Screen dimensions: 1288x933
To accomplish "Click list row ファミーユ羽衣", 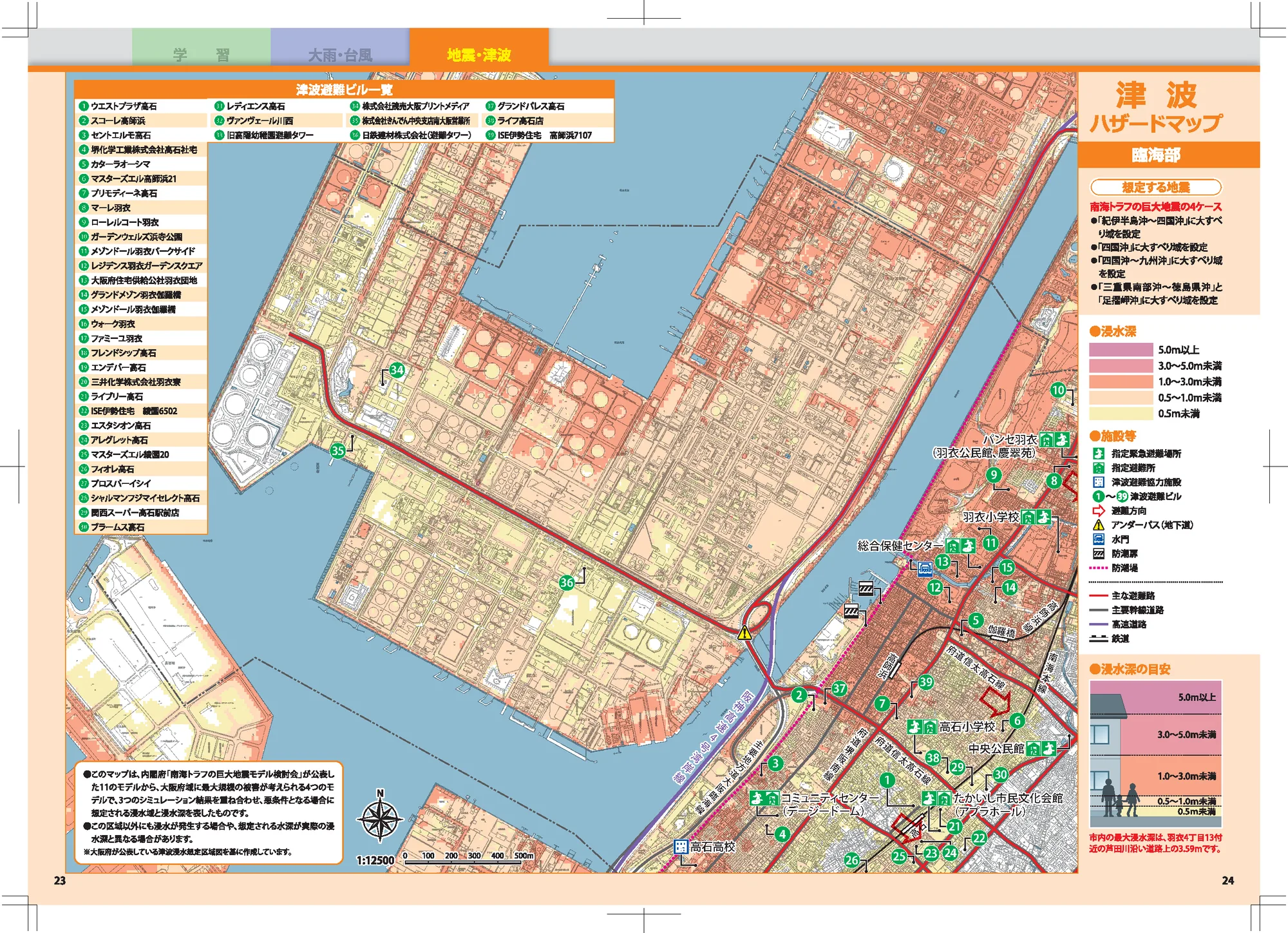I will pos(142,338).
